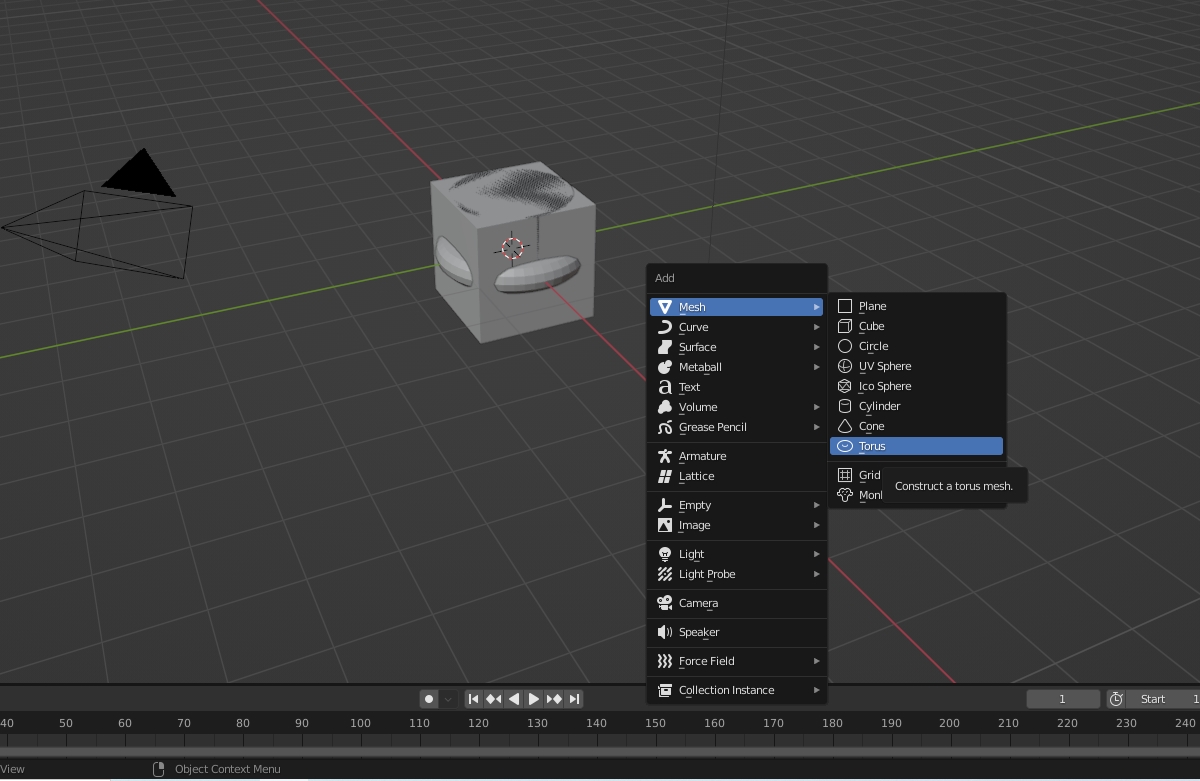Open the Force Field submenu
1200x781 pixels.
pyautogui.click(x=736, y=661)
